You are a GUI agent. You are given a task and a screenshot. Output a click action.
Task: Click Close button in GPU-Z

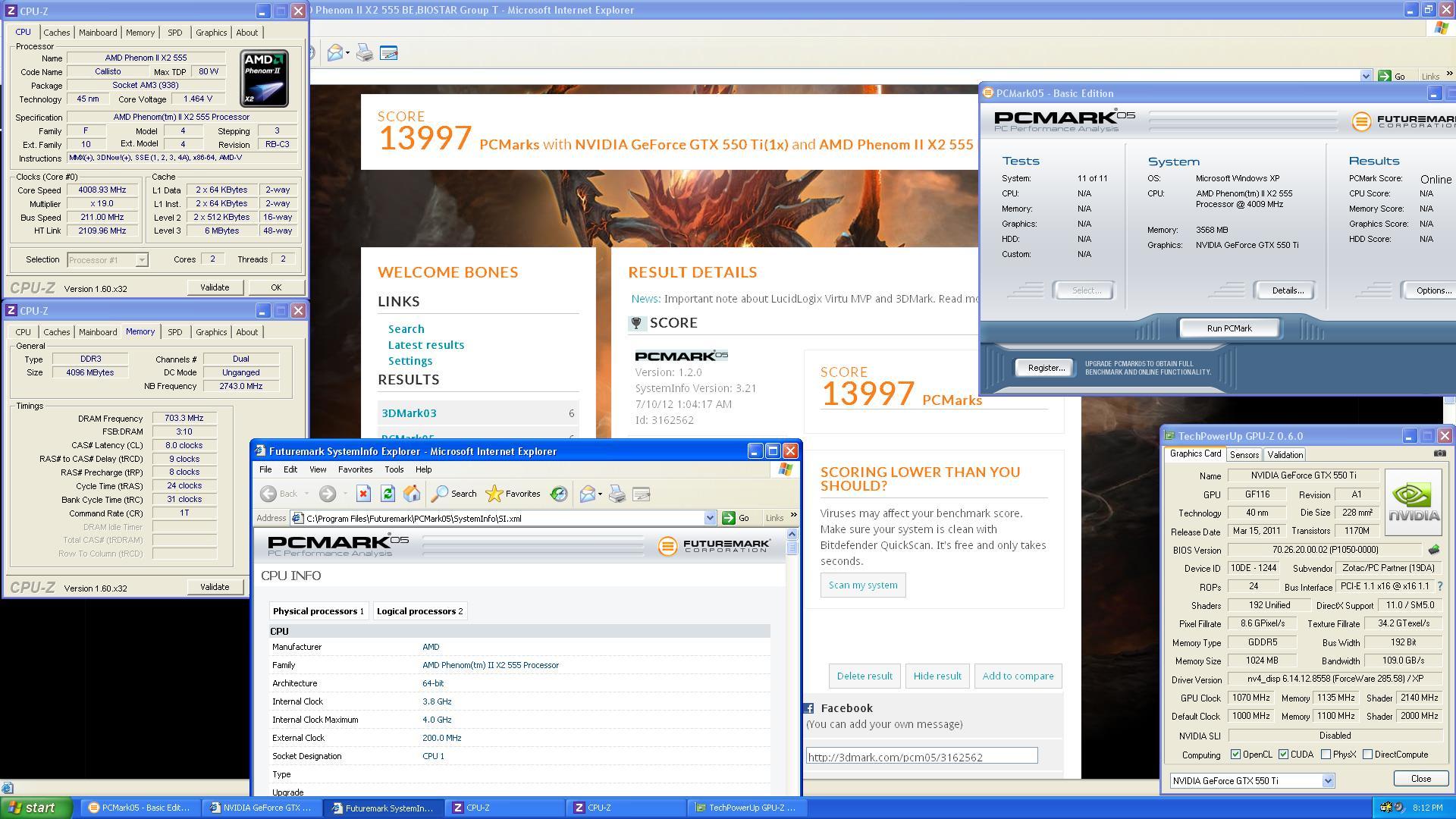1420,779
